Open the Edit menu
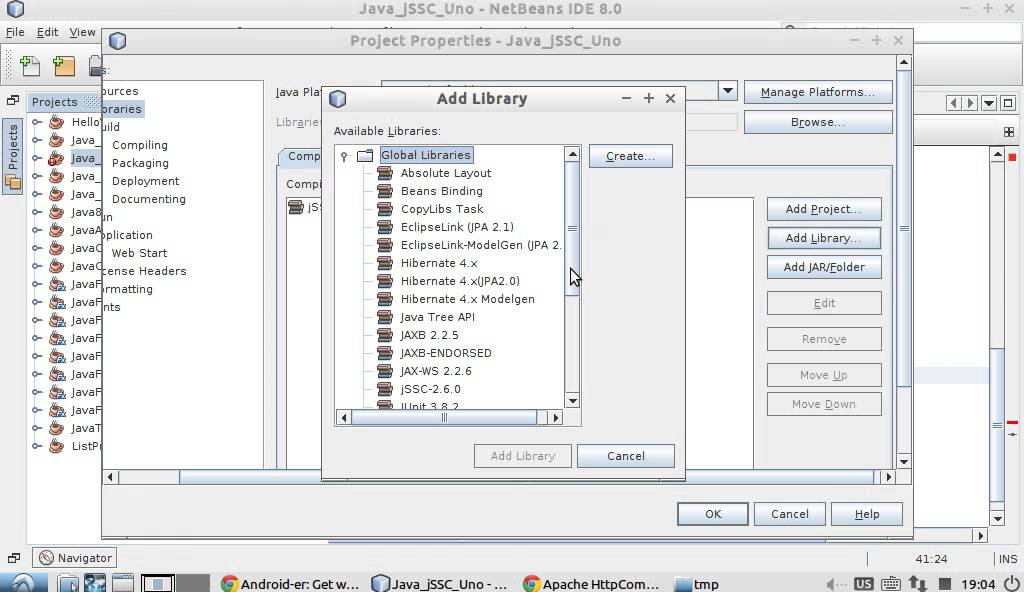The height and width of the screenshot is (592, 1024). point(47,32)
